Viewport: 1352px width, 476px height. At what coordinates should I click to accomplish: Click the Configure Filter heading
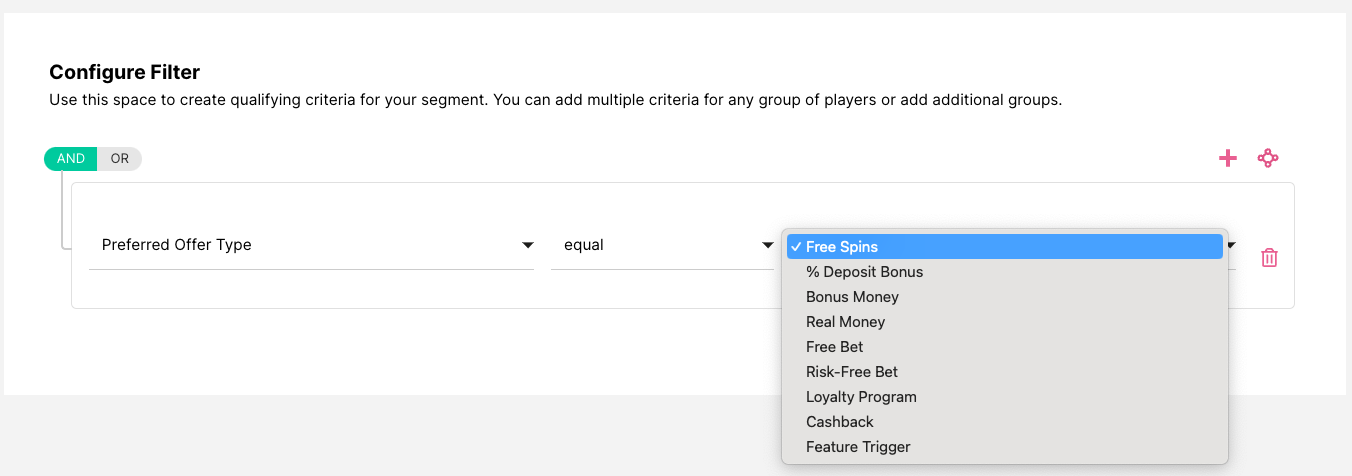[125, 72]
